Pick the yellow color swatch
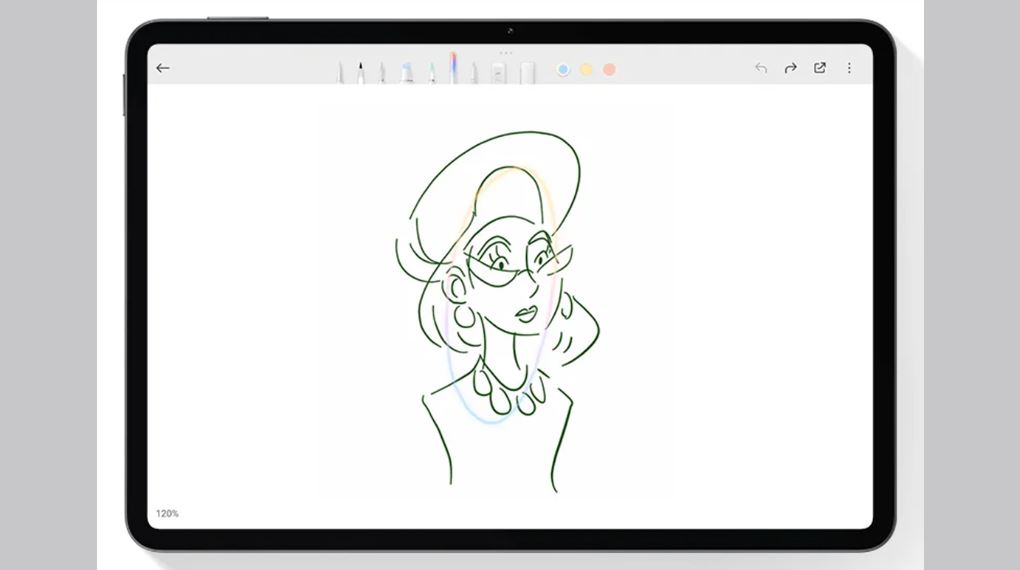1020x570 pixels. pos(586,69)
